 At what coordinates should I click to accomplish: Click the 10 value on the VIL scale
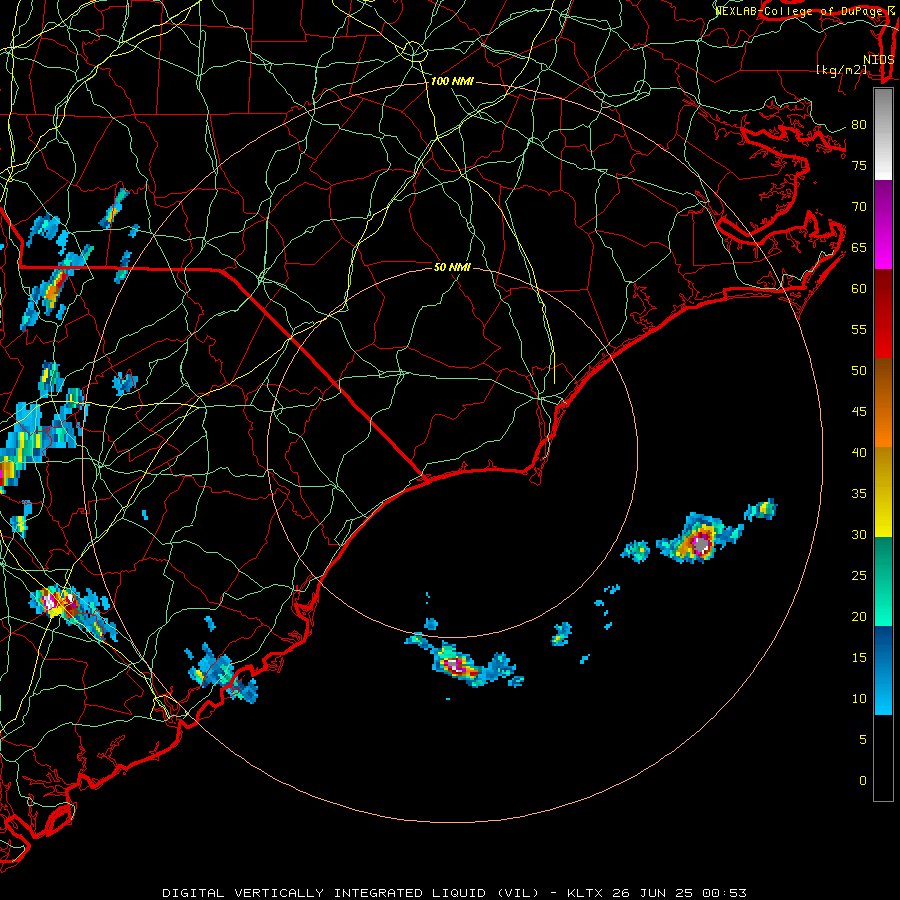coord(859,699)
